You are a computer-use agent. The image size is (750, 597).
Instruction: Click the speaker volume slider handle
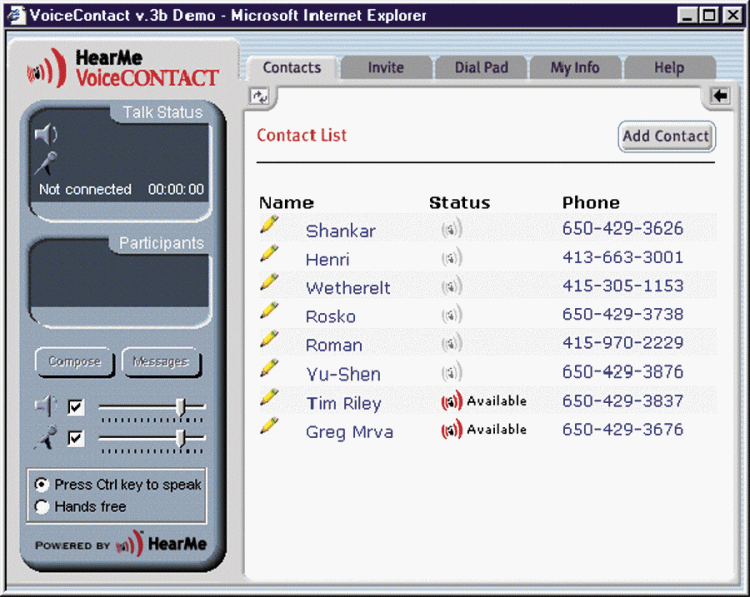[x=181, y=407]
